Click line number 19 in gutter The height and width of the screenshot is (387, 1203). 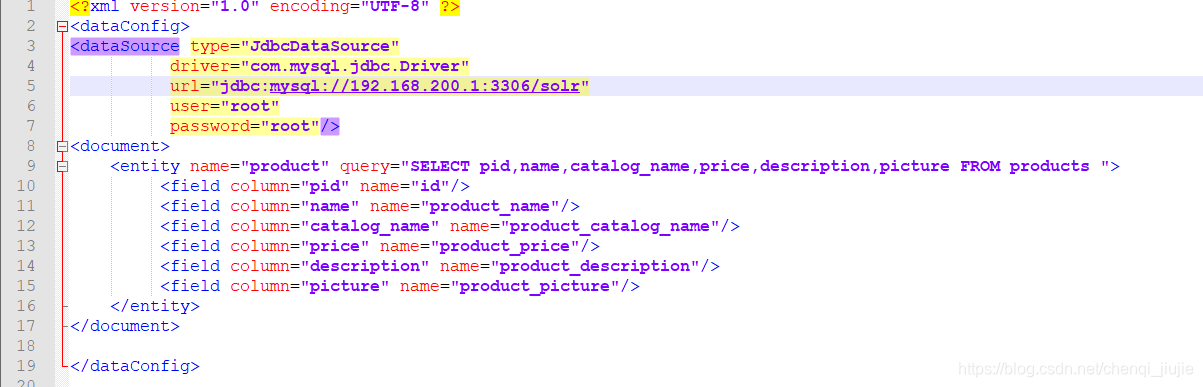point(26,366)
